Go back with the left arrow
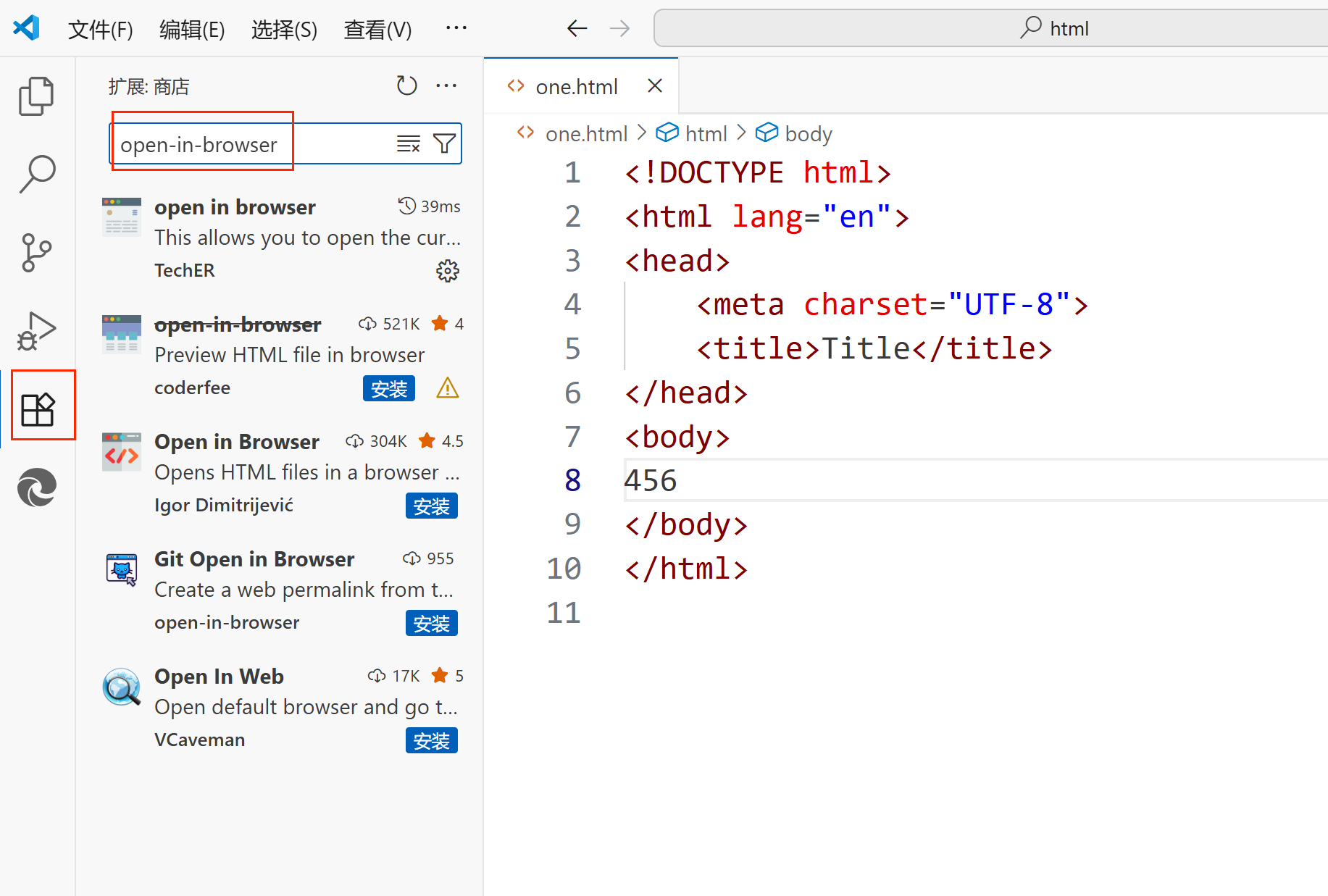Image resolution: width=1328 pixels, height=896 pixels. pyautogui.click(x=577, y=28)
